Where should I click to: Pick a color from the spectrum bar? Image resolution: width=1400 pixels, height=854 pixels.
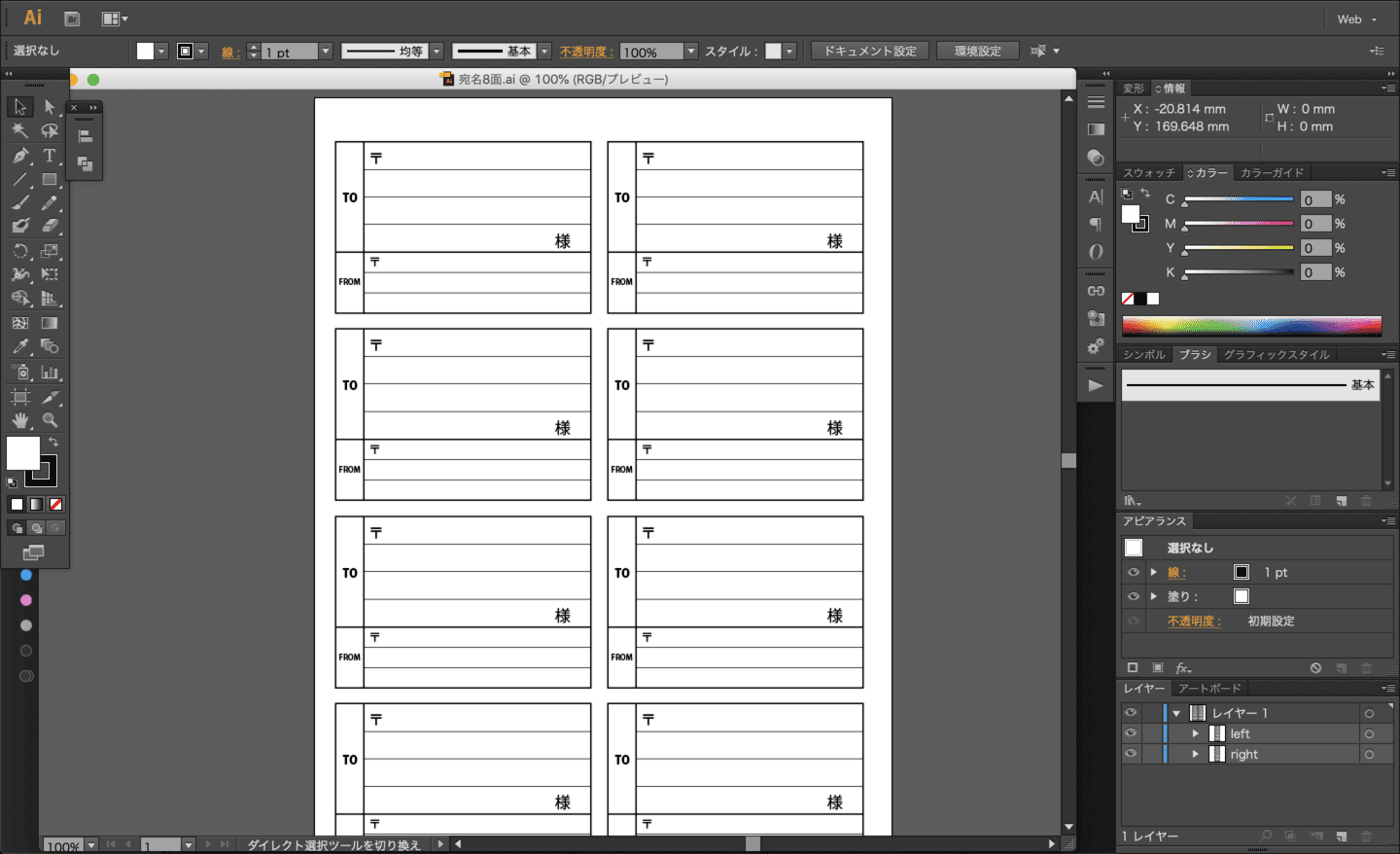point(1251,325)
